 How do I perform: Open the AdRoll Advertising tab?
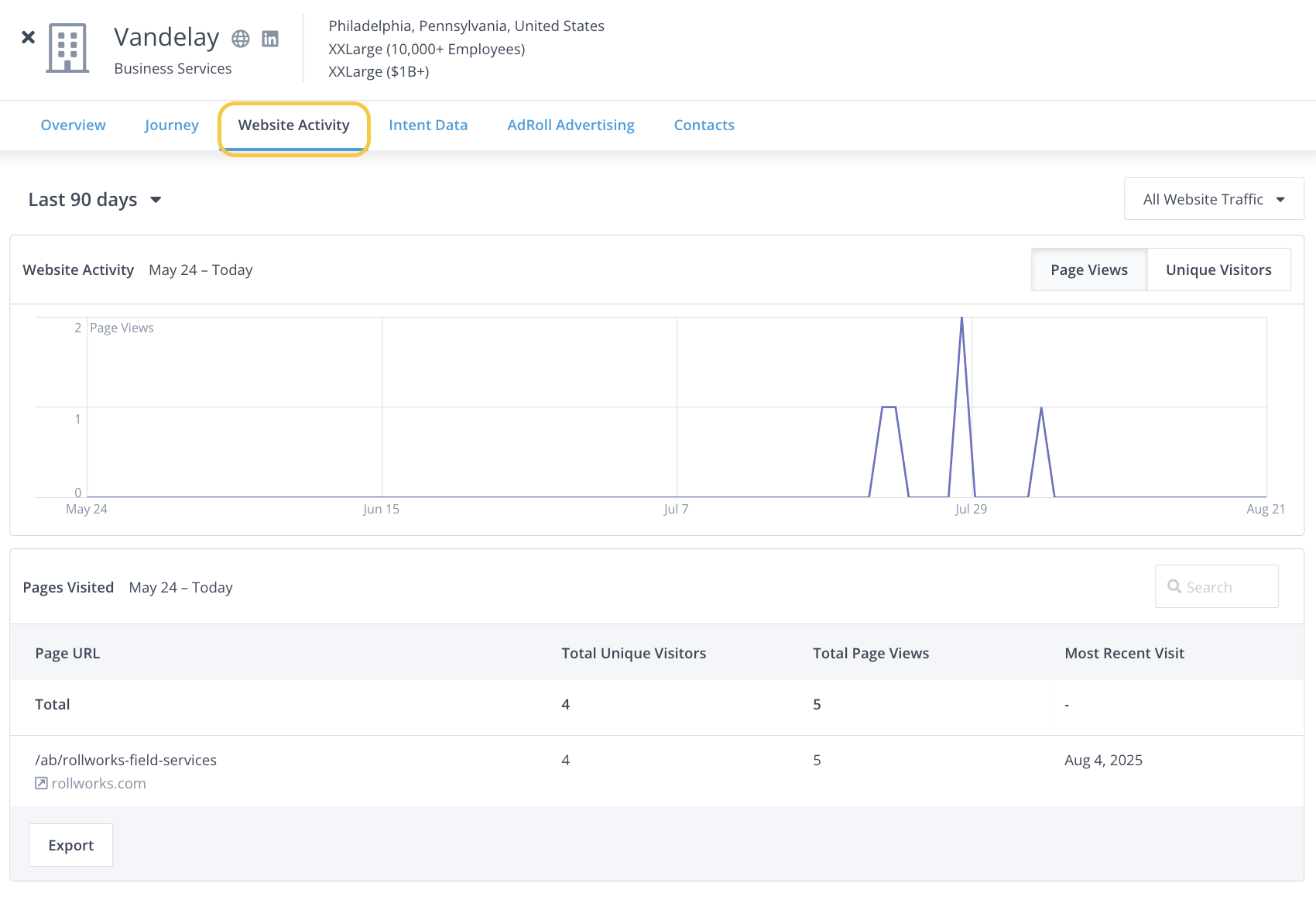click(571, 125)
